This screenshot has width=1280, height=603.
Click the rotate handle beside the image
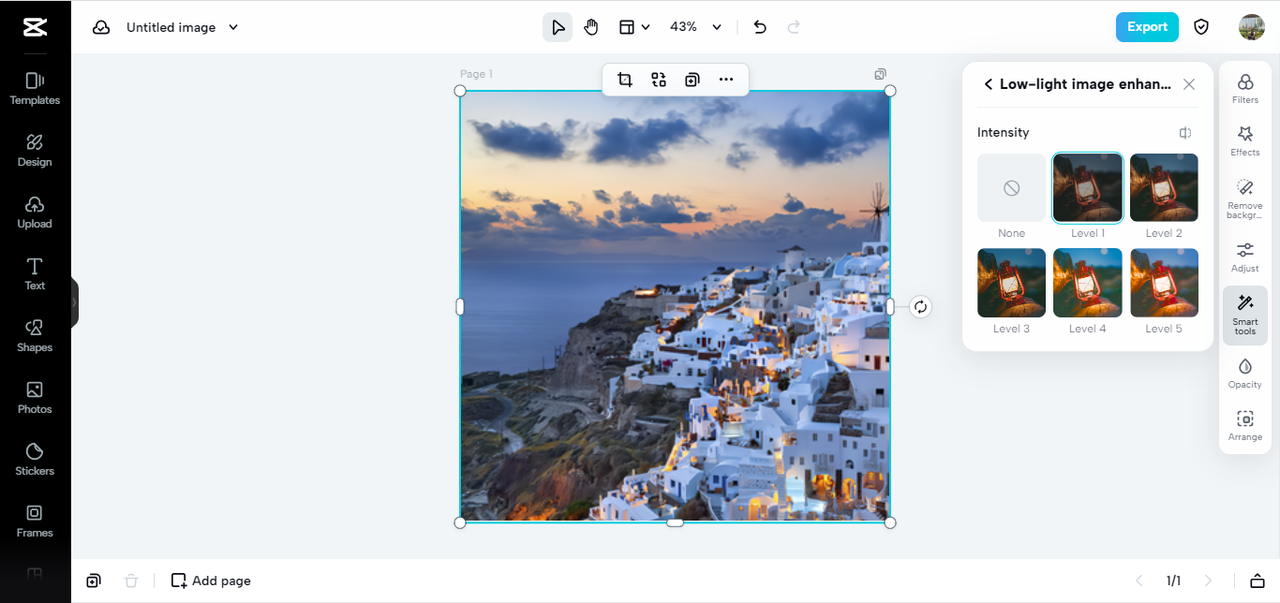coord(920,307)
